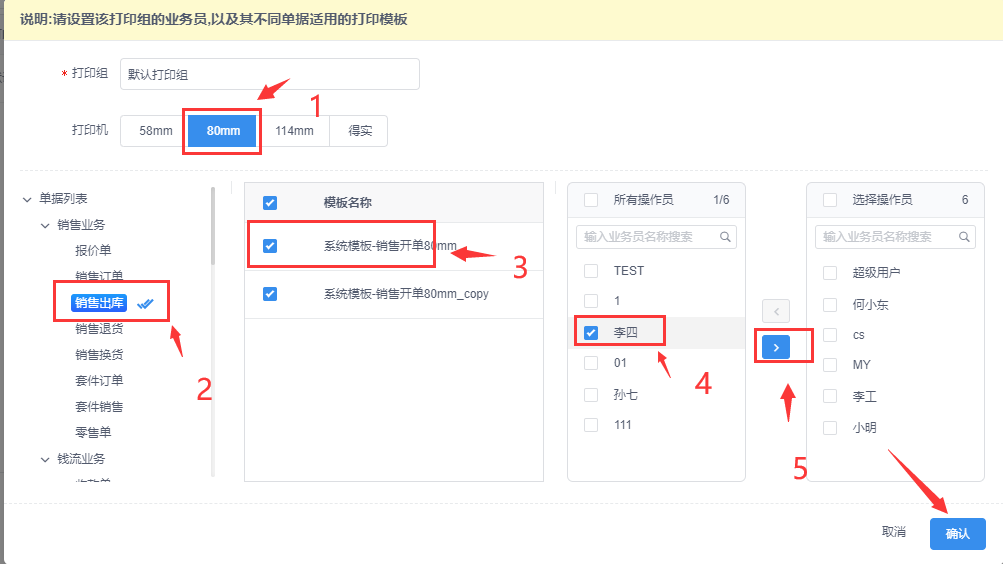1003x564 pixels.
Task: Check the 01 operator checkbox
Action: click(x=591, y=363)
